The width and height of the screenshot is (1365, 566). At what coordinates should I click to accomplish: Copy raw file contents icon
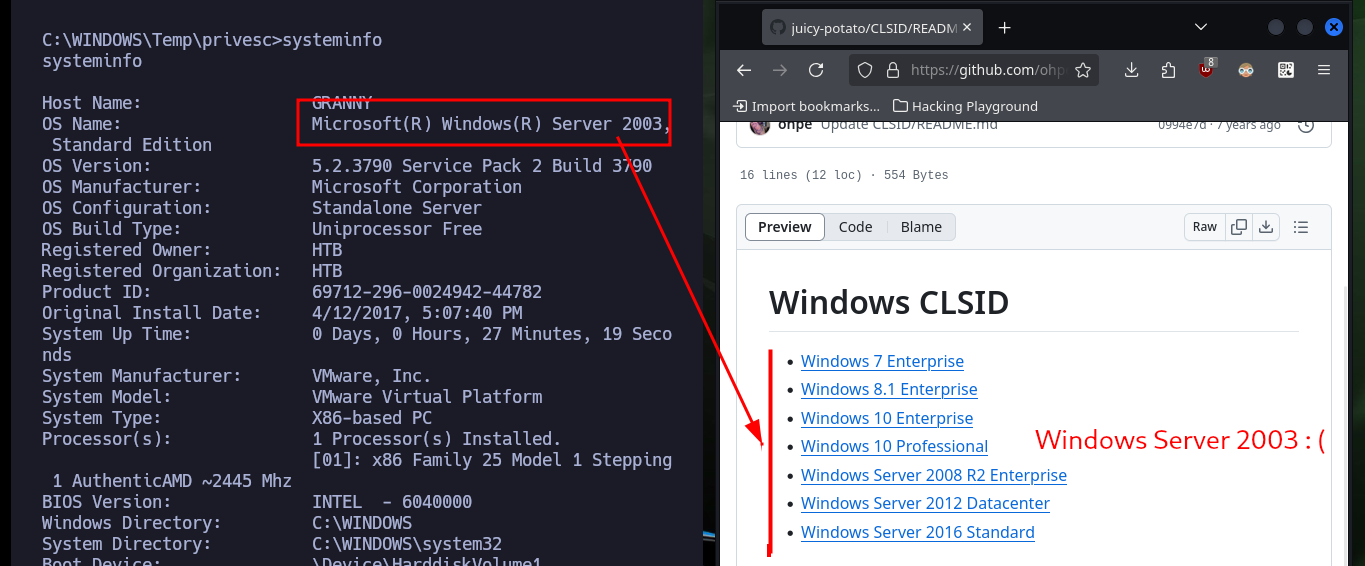tap(1239, 227)
